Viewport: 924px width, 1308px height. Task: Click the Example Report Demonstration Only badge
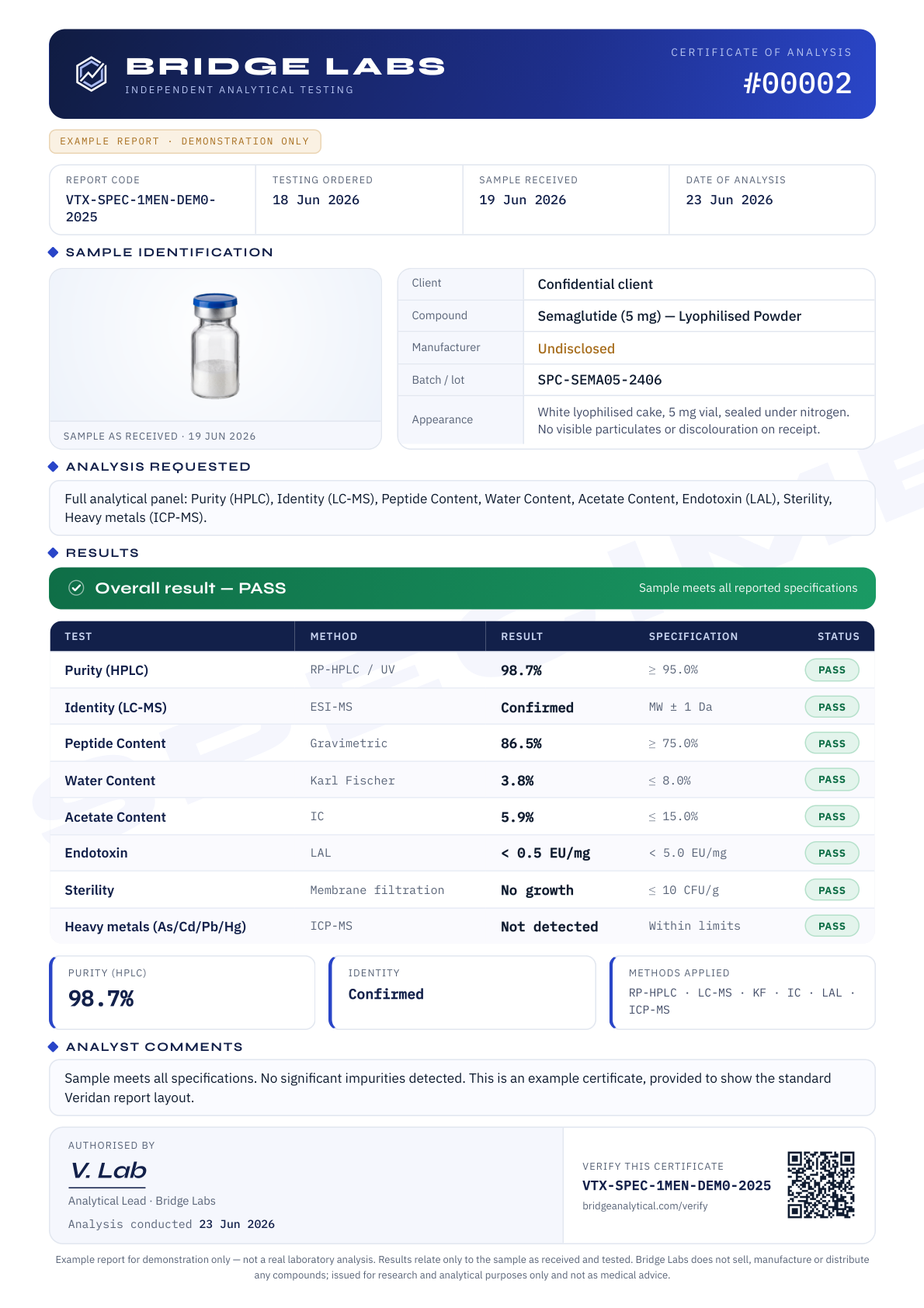(185, 141)
